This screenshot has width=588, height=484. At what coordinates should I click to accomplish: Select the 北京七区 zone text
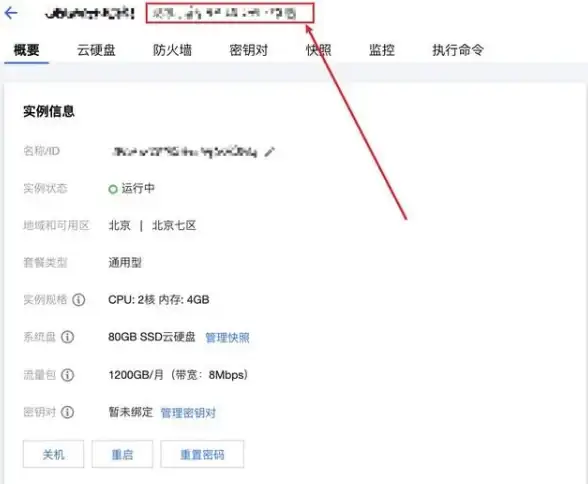click(x=174, y=225)
